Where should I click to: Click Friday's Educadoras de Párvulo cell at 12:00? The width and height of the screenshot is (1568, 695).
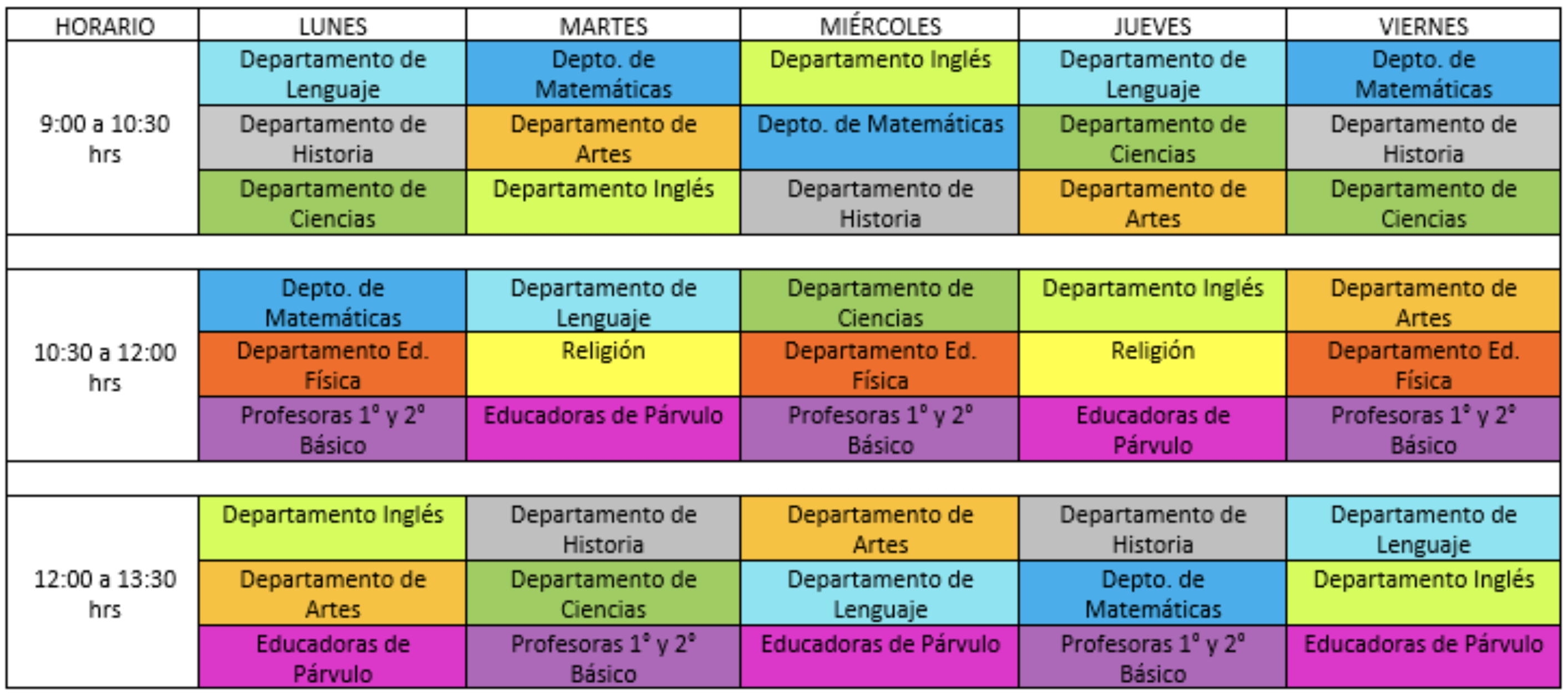[x=1423, y=657]
